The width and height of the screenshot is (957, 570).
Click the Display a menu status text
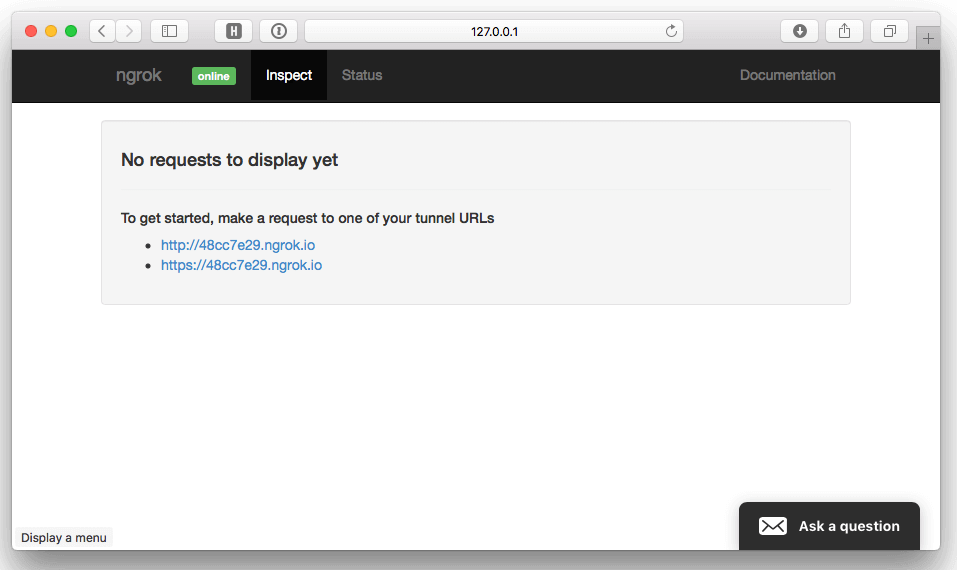tap(63, 538)
